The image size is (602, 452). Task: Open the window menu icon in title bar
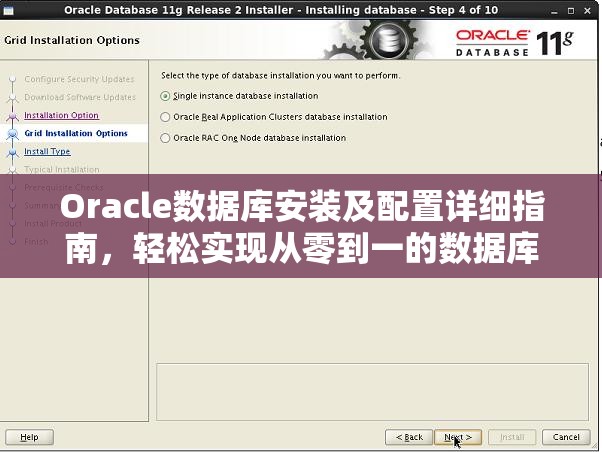coord(8,10)
